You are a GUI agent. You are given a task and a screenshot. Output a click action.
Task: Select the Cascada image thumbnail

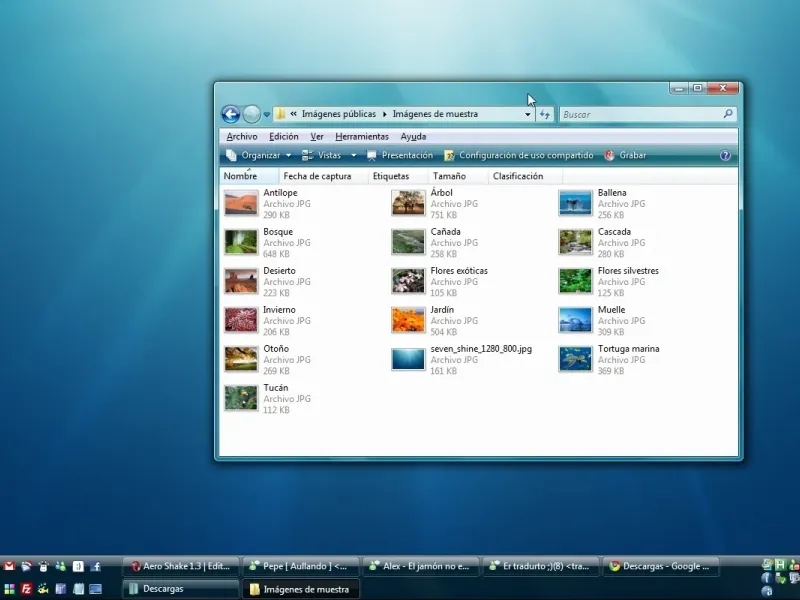[x=575, y=242]
